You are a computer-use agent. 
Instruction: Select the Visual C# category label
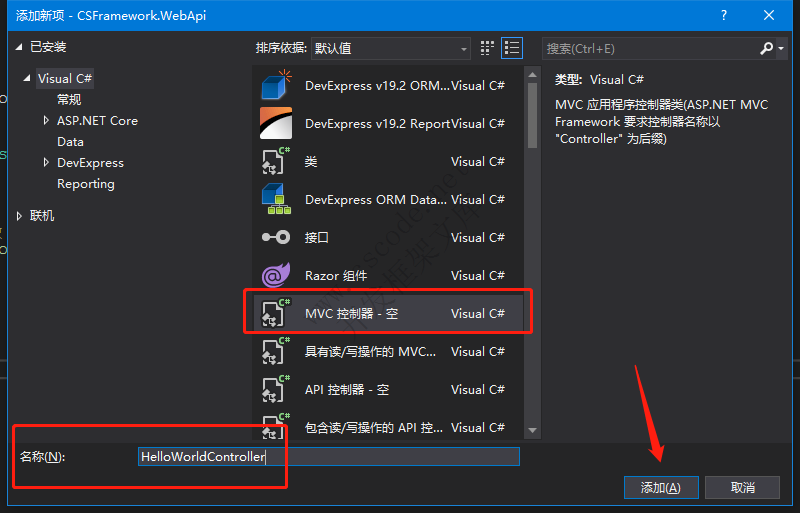(65, 79)
